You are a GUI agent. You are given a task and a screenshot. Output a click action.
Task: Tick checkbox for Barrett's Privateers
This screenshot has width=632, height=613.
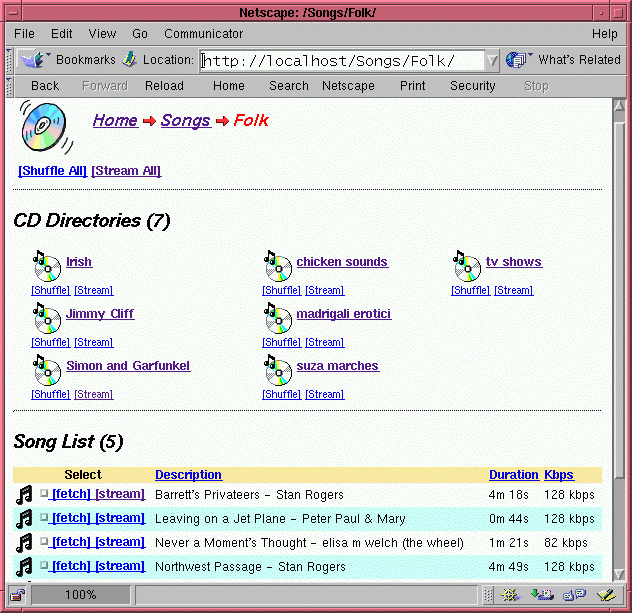44,493
